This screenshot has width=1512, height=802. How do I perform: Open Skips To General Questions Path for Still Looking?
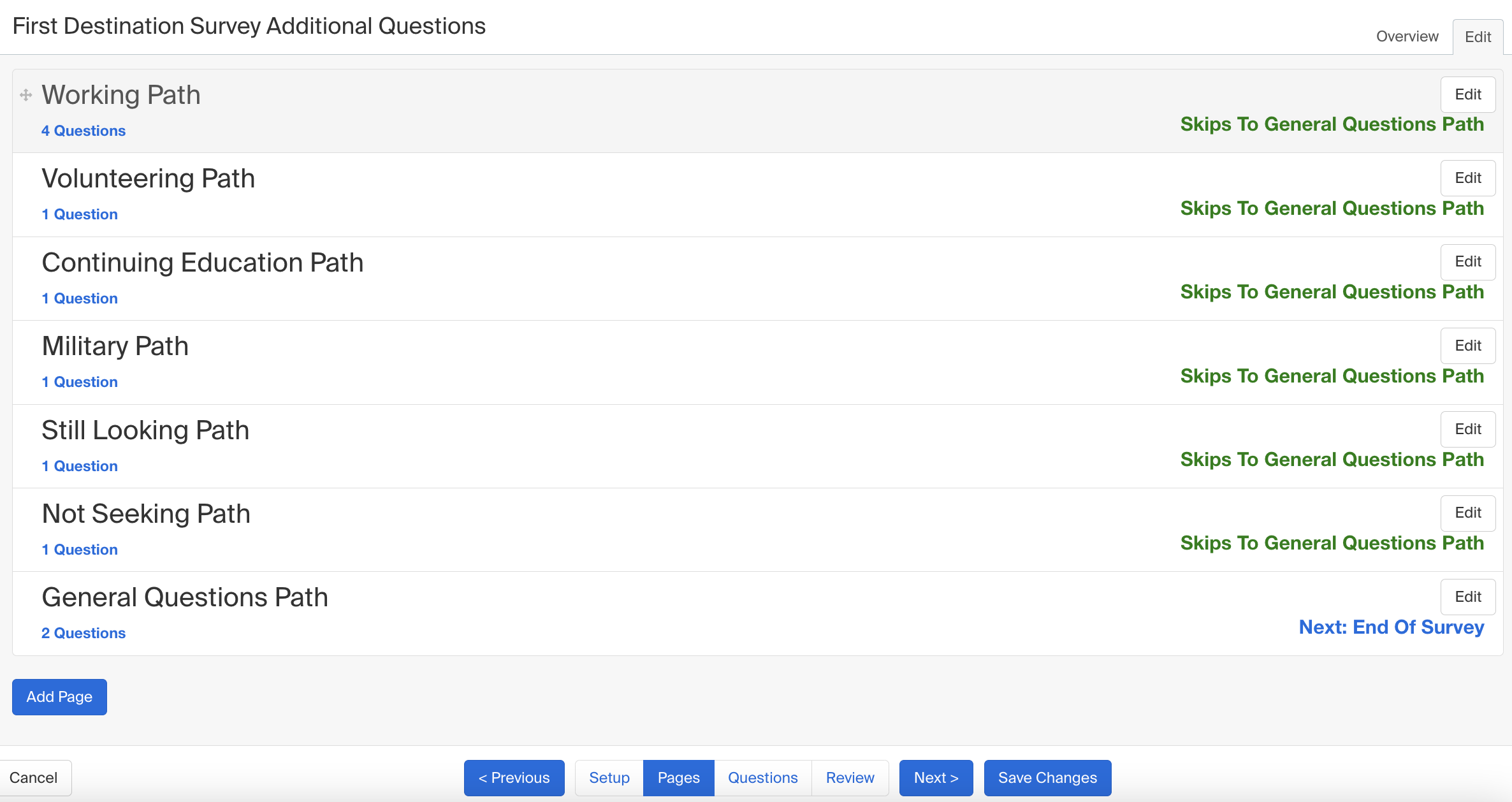1332,459
